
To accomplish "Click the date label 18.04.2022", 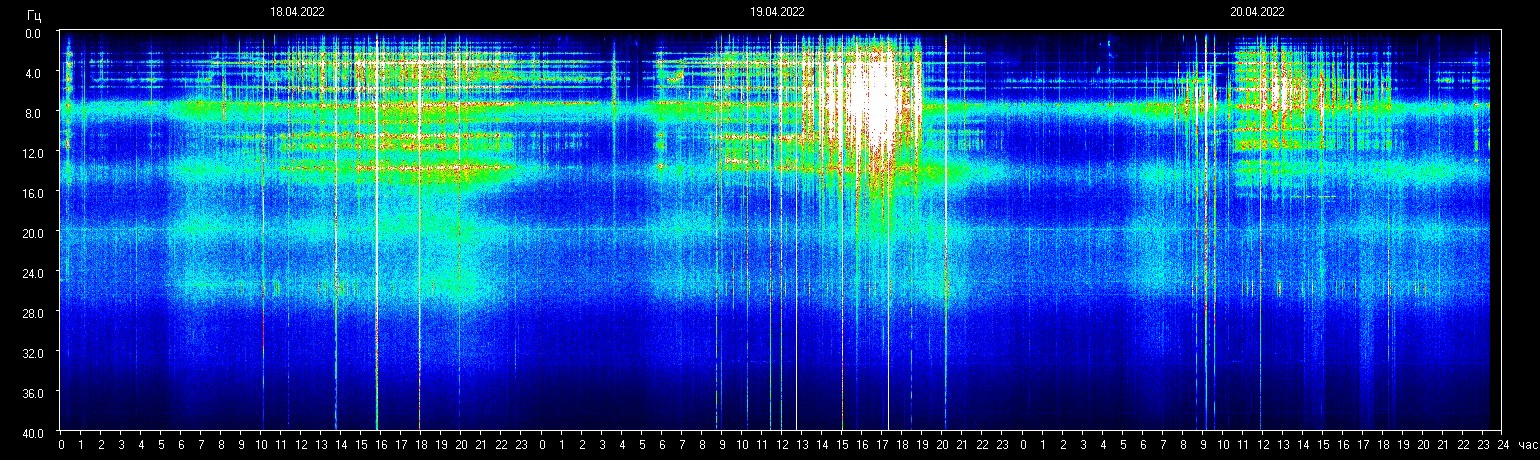I will pos(297,12).
